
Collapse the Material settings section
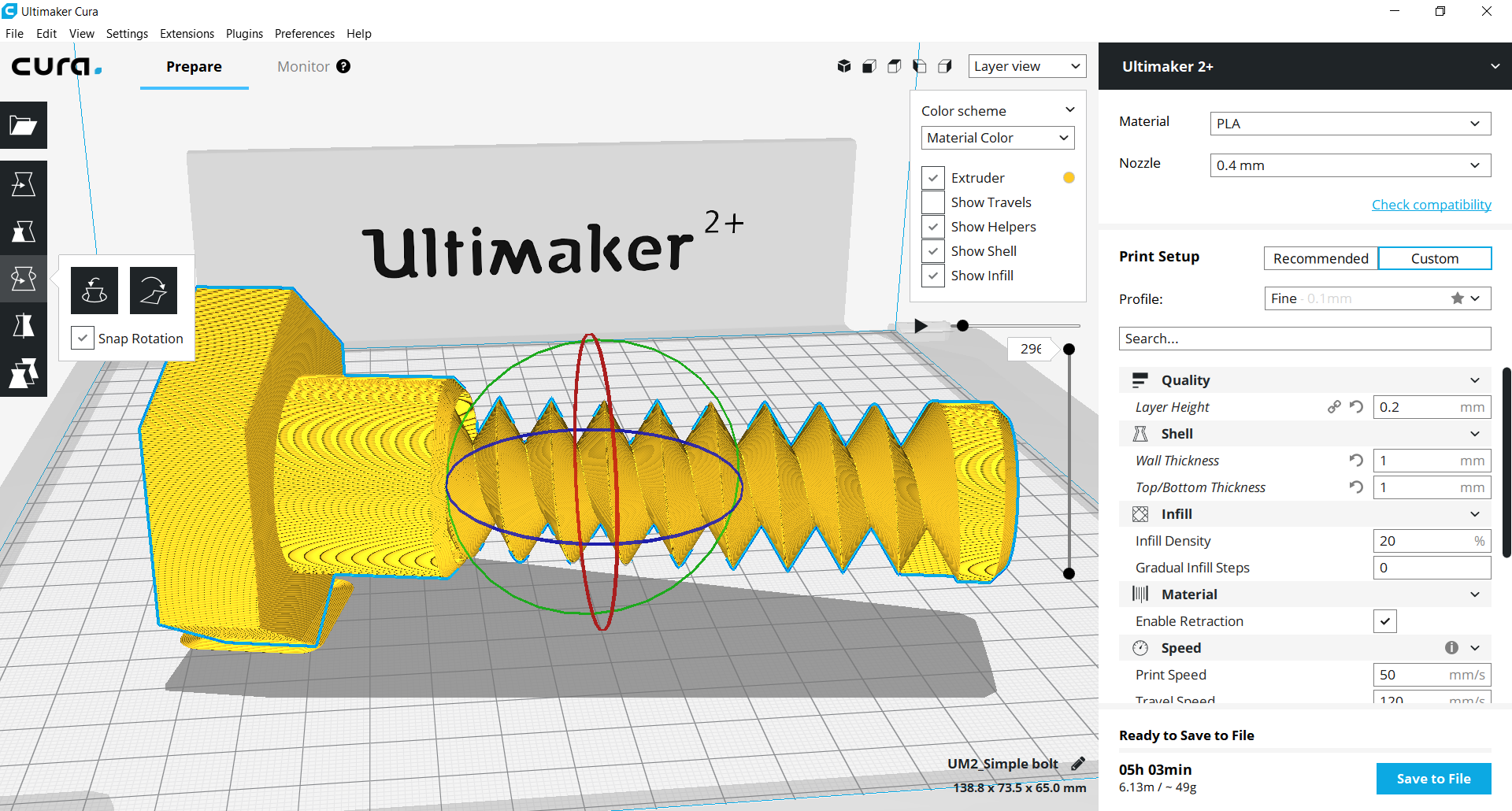click(x=1474, y=594)
